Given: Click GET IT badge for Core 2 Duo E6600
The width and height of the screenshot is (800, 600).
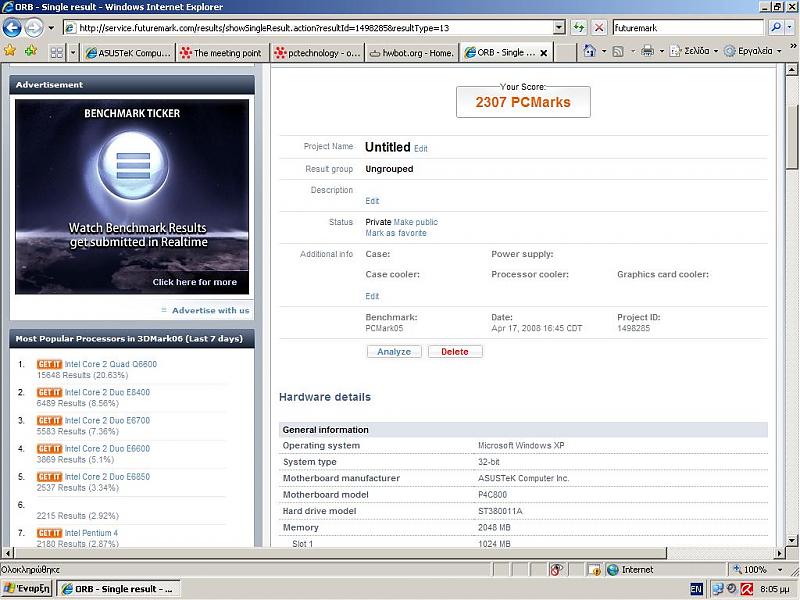Looking at the screenshot, I should click(x=49, y=448).
